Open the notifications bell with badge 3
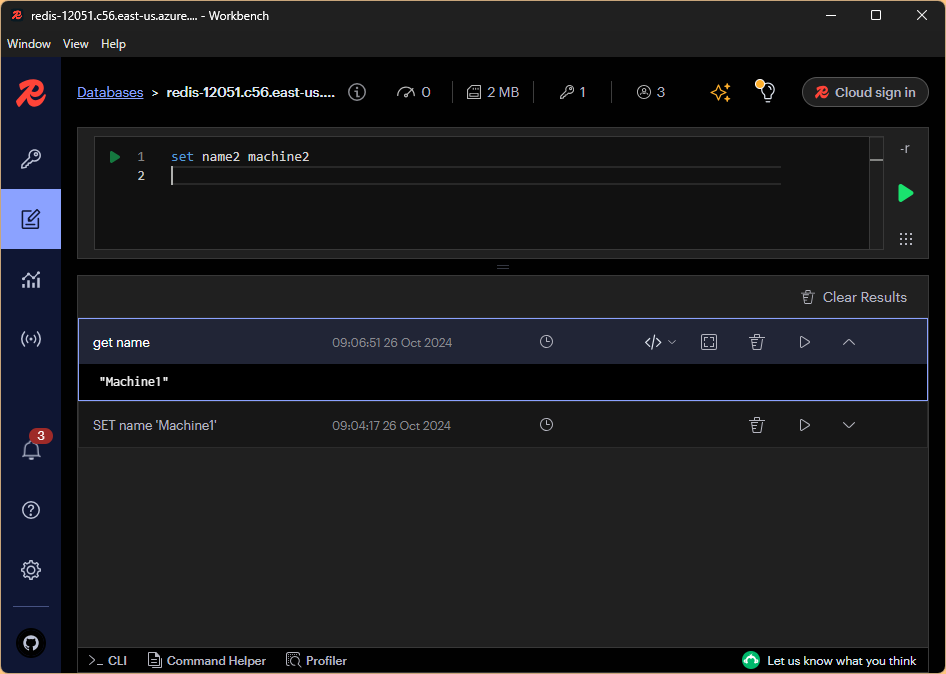 click(x=31, y=450)
